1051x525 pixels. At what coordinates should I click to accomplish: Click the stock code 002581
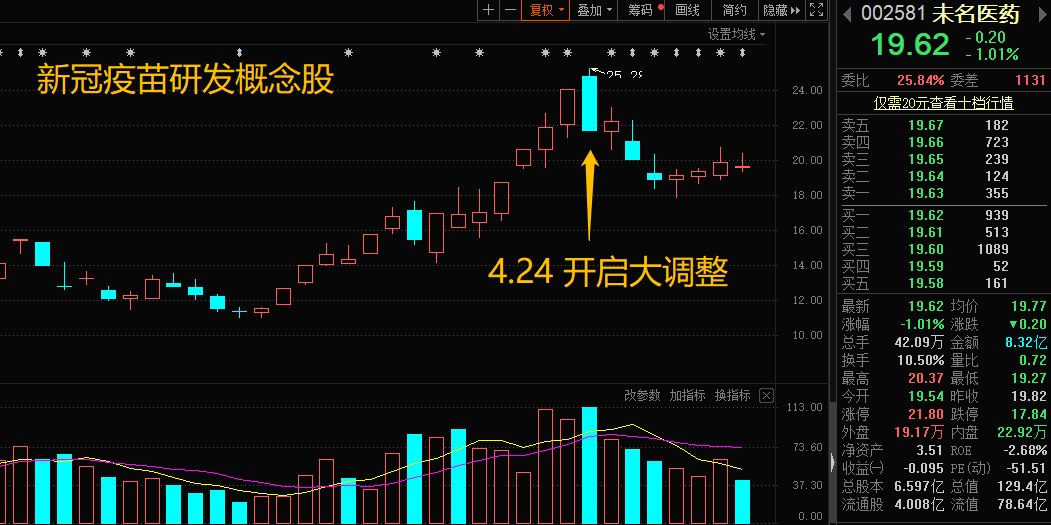(x=893, y=13)
